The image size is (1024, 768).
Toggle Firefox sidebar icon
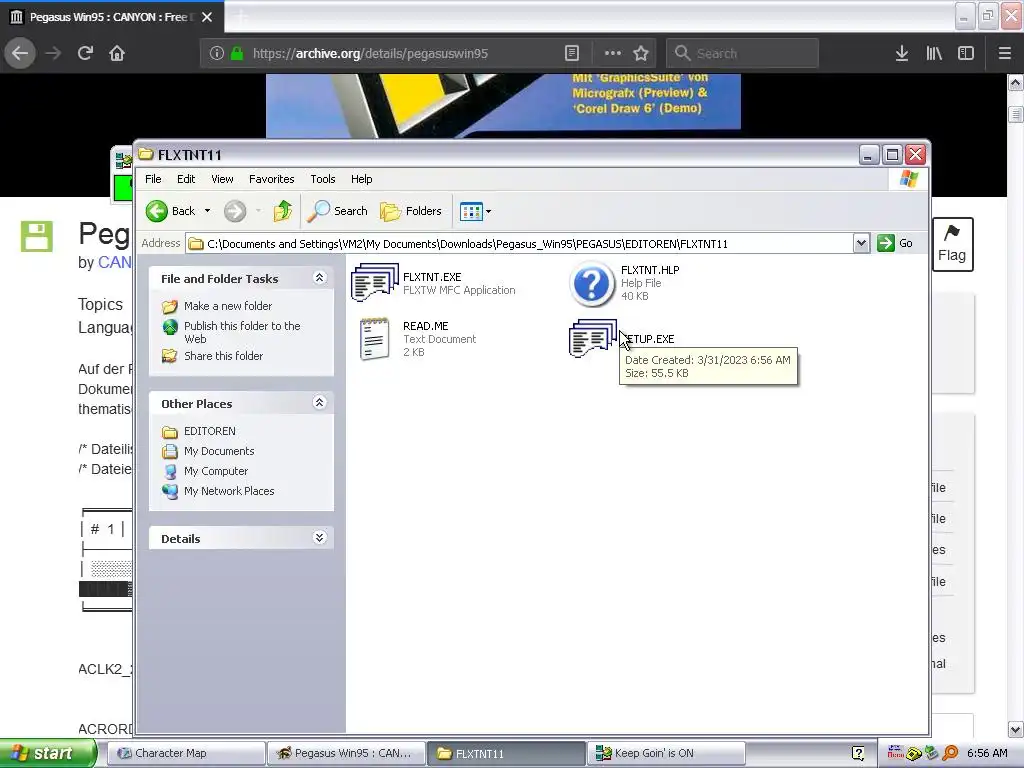point(966,53)
